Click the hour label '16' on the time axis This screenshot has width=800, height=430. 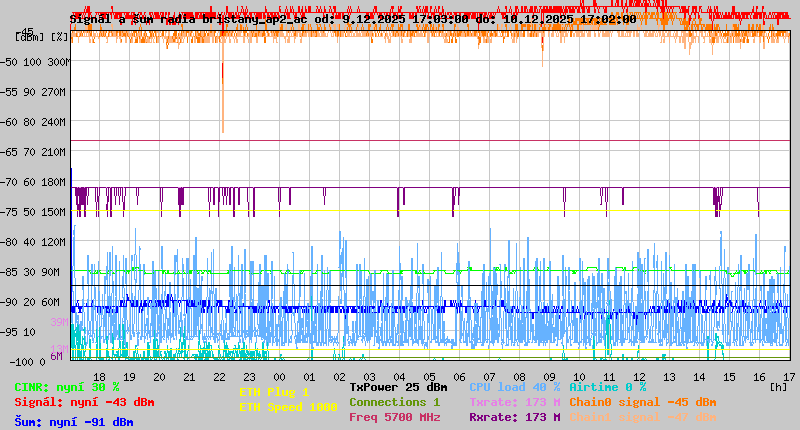coord(759,377)
